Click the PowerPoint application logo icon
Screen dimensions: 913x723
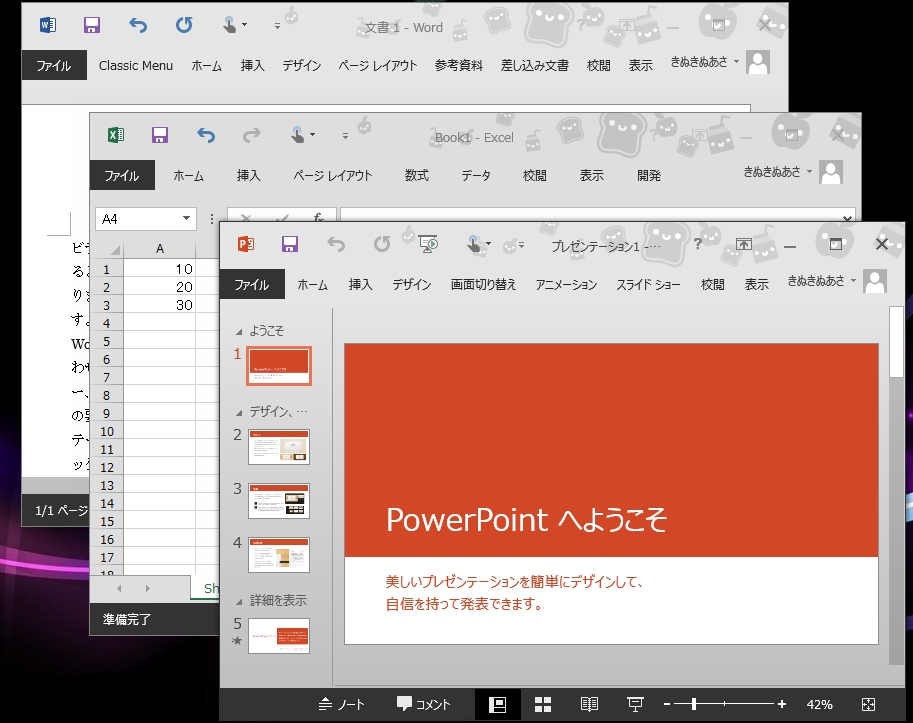tap(246, 244)
